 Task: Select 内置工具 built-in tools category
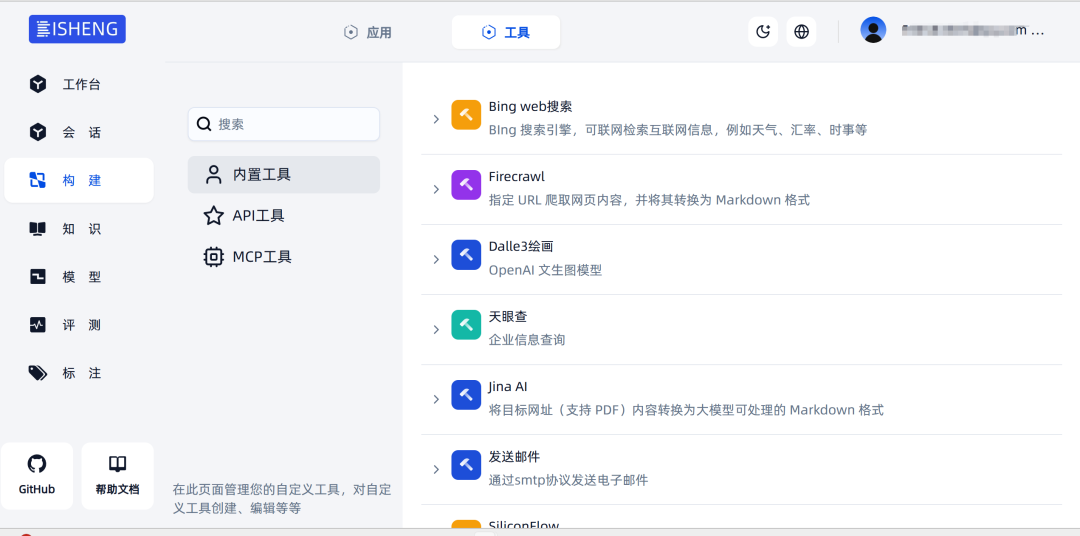(284, 175)
